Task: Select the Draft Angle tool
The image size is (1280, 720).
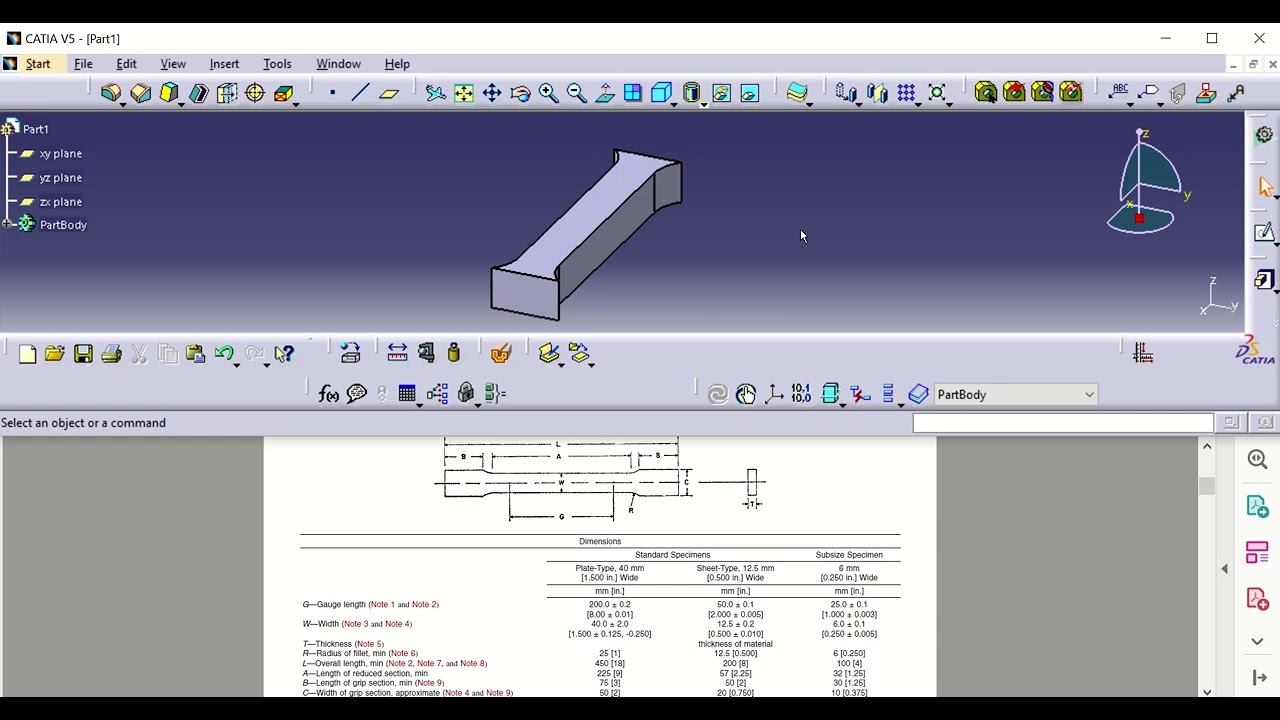Action: [x=169, y=93]
